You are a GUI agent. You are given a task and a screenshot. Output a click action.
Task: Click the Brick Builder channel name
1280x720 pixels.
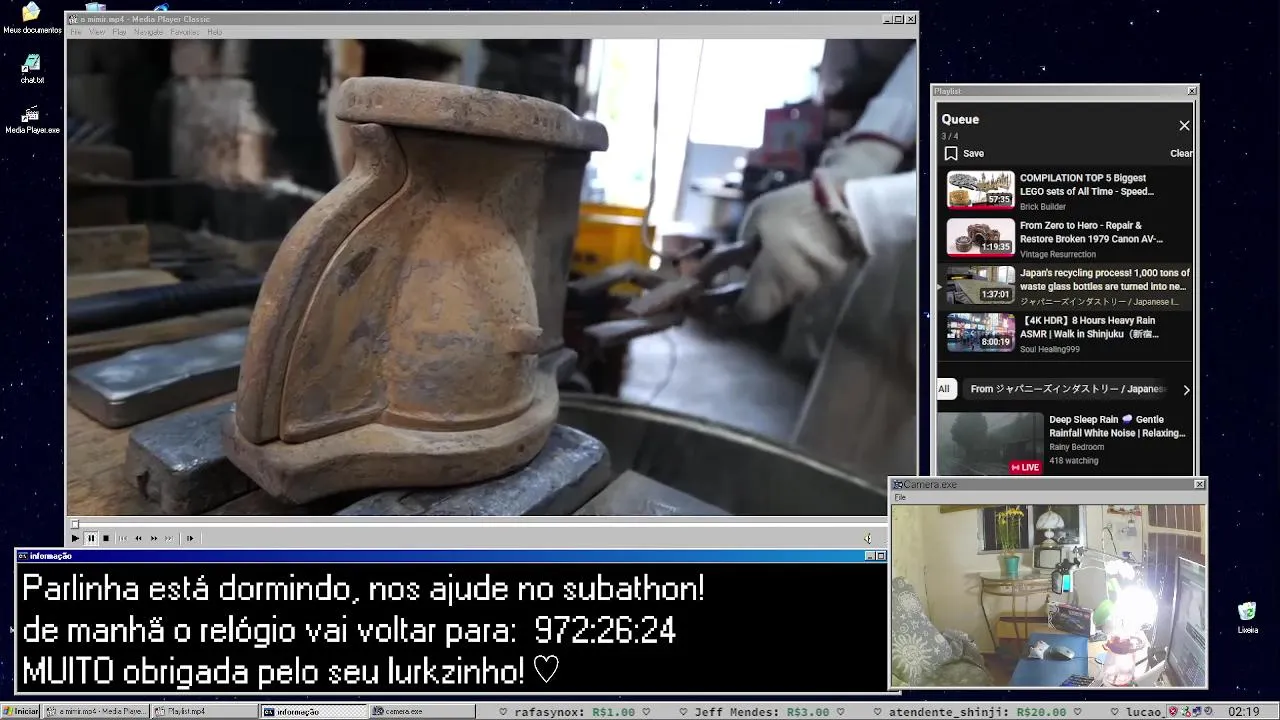(1043, 207)
